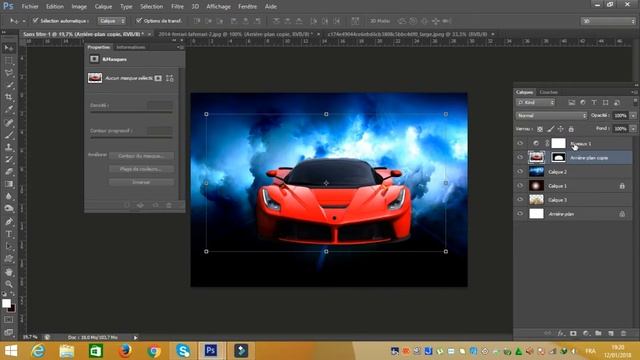This screenshot has height=360, width=640.
Task: Select the Brush tool
Action: coord(9,135)
